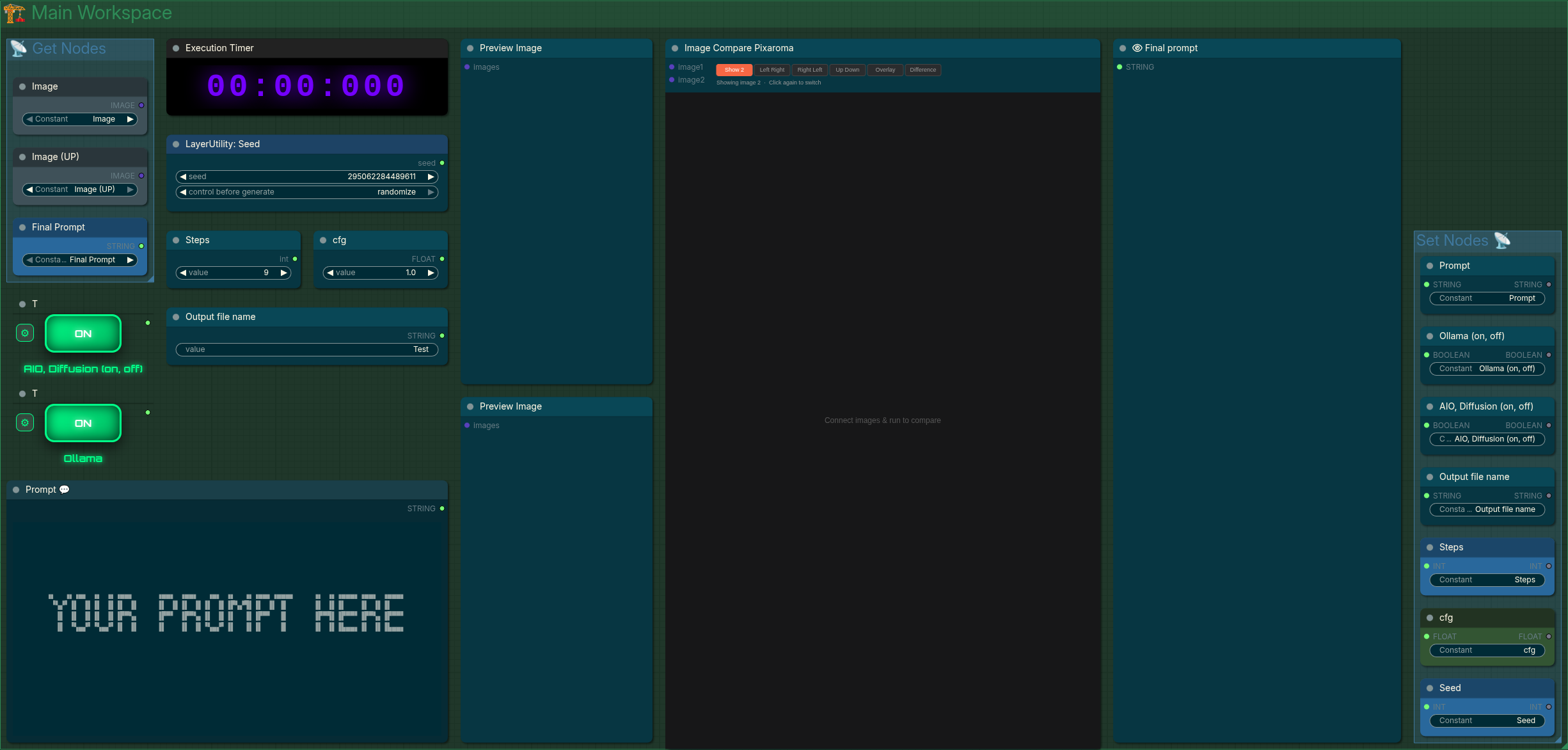Click the gear icon beside AIO, Diffusion toggle
The height and width of the screenshot is (750, 1568).
[x=25, y=333]
